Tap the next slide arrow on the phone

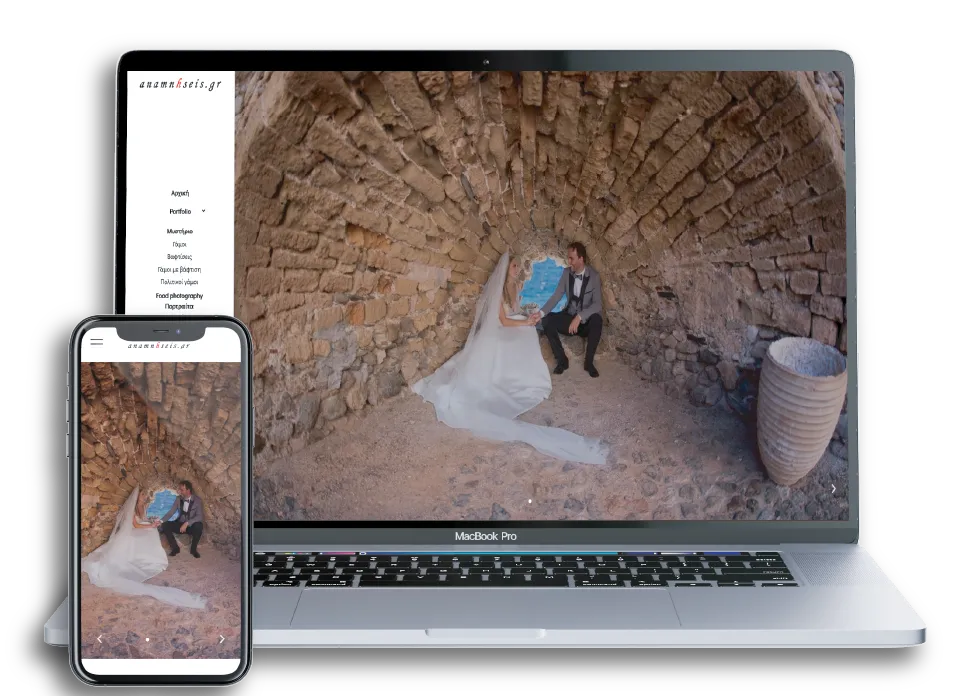pyautogui.click(x=221, y=638)
